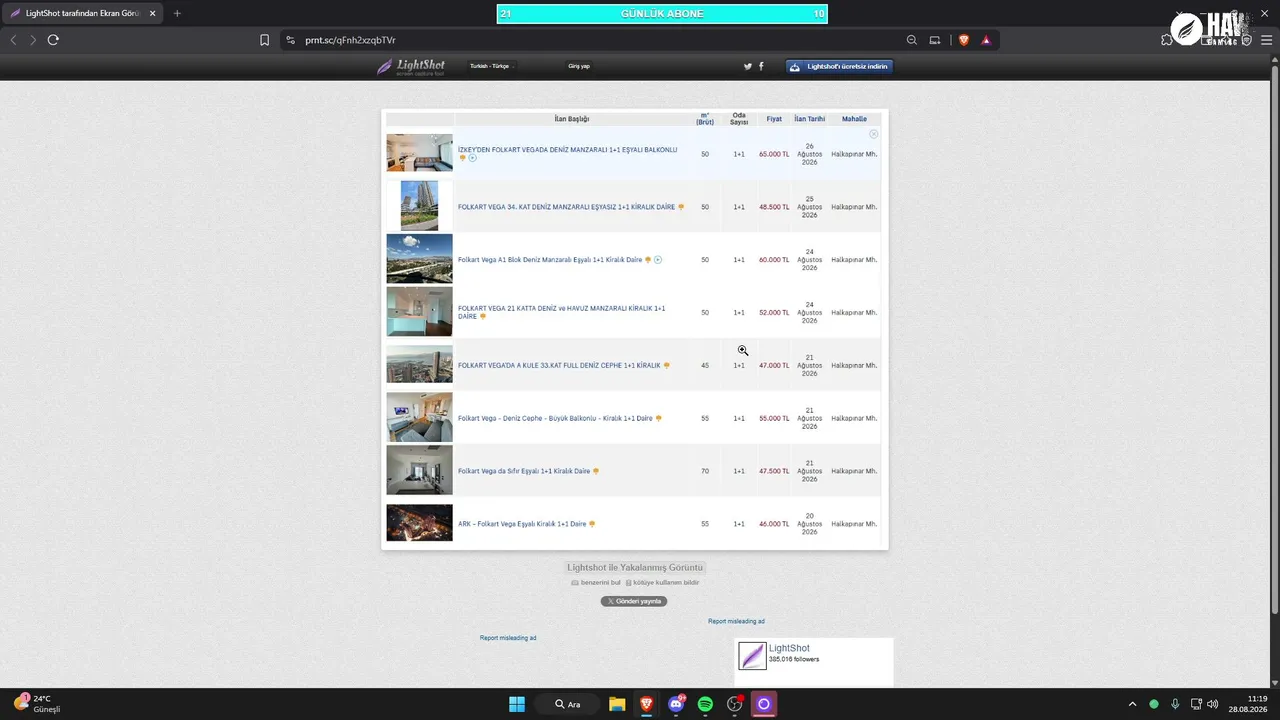This screenshot has height=720, width=1280.
Task: Open the extensions puzzle icon
Action: 1167,40
